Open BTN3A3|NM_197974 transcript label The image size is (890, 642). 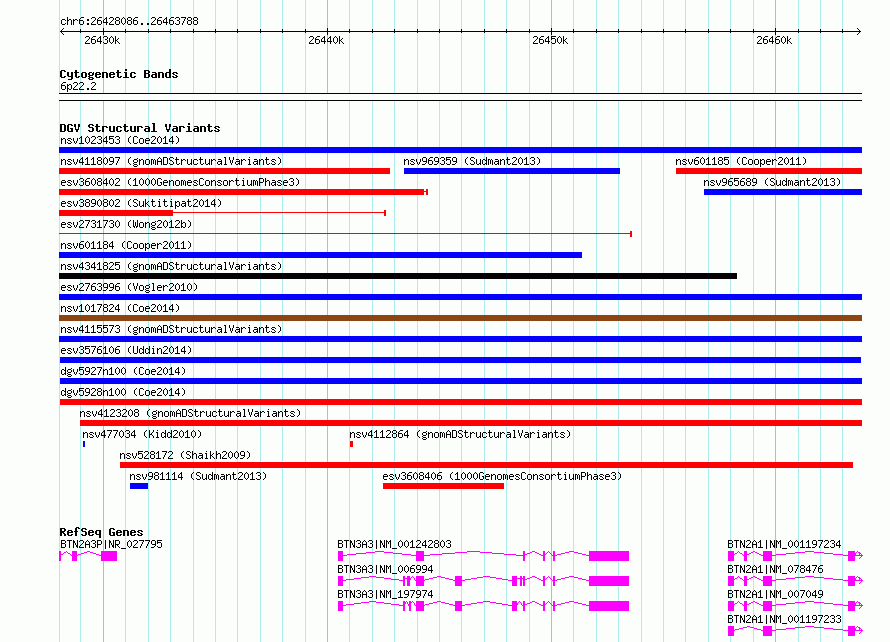pos(385,594)
